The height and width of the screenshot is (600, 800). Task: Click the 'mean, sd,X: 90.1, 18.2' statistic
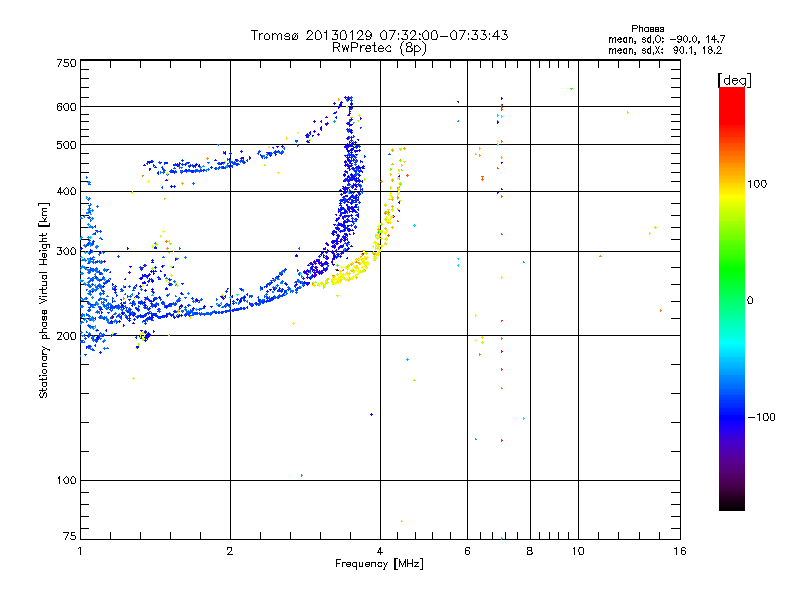pos(665,50)
